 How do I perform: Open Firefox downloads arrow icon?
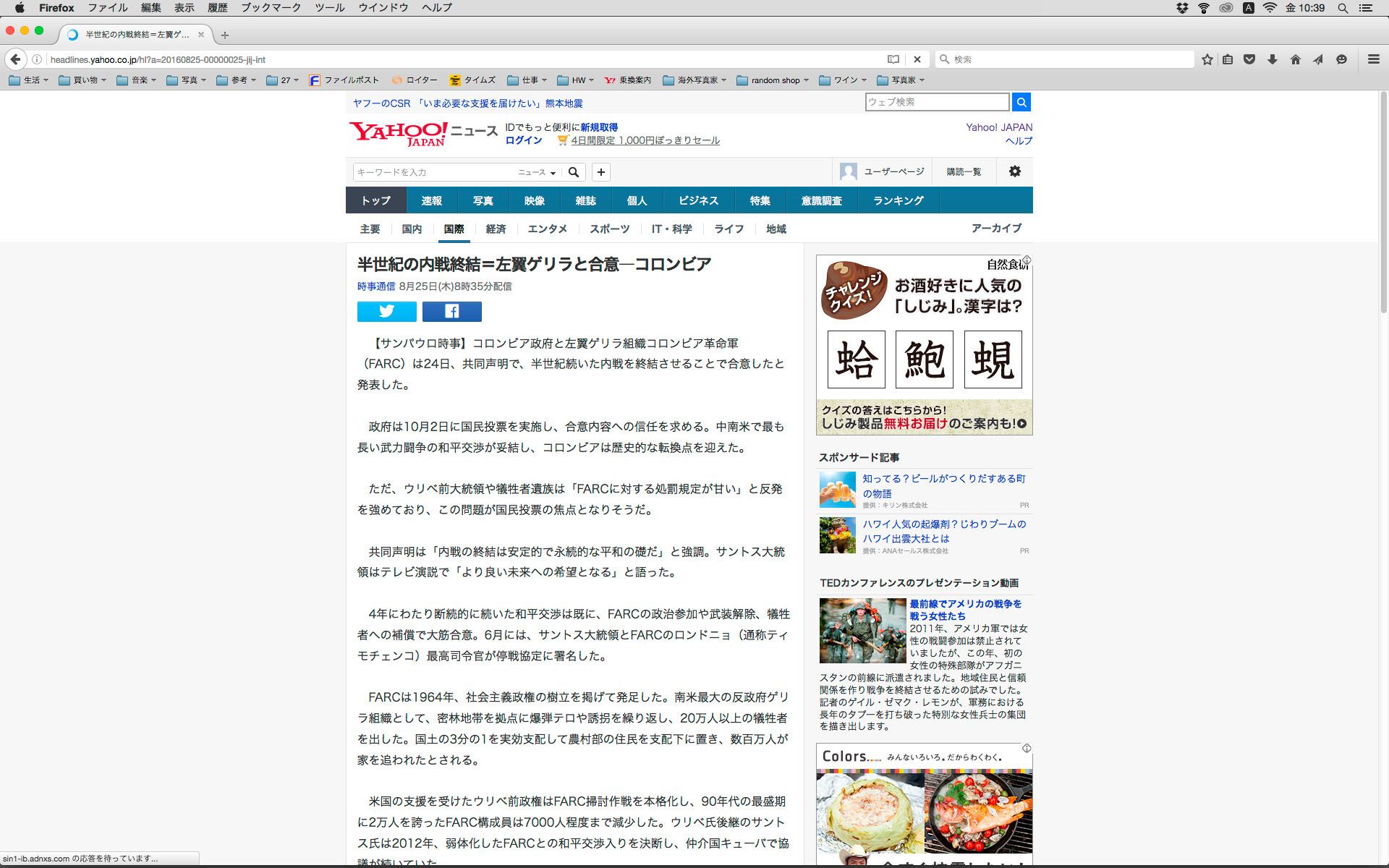click(1272, 59)
